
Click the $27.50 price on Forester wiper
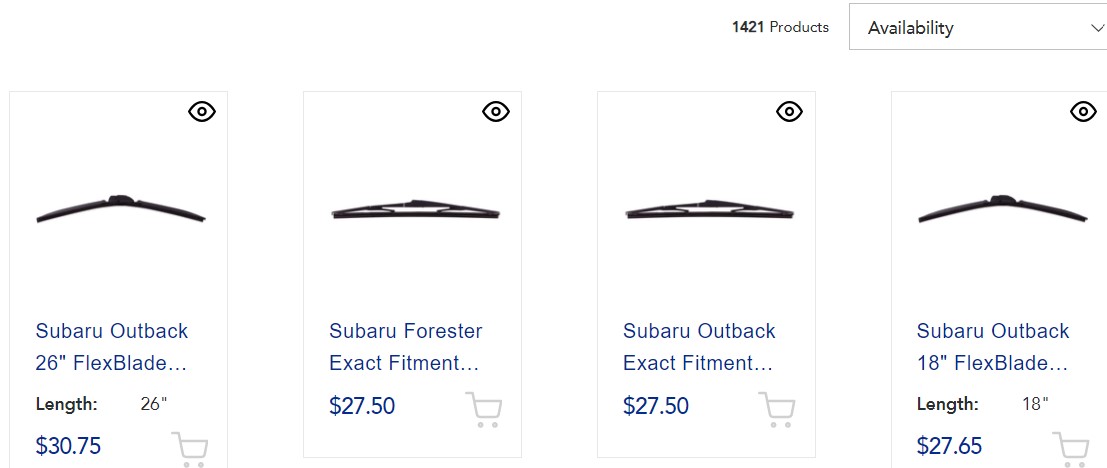pos(362,406)
